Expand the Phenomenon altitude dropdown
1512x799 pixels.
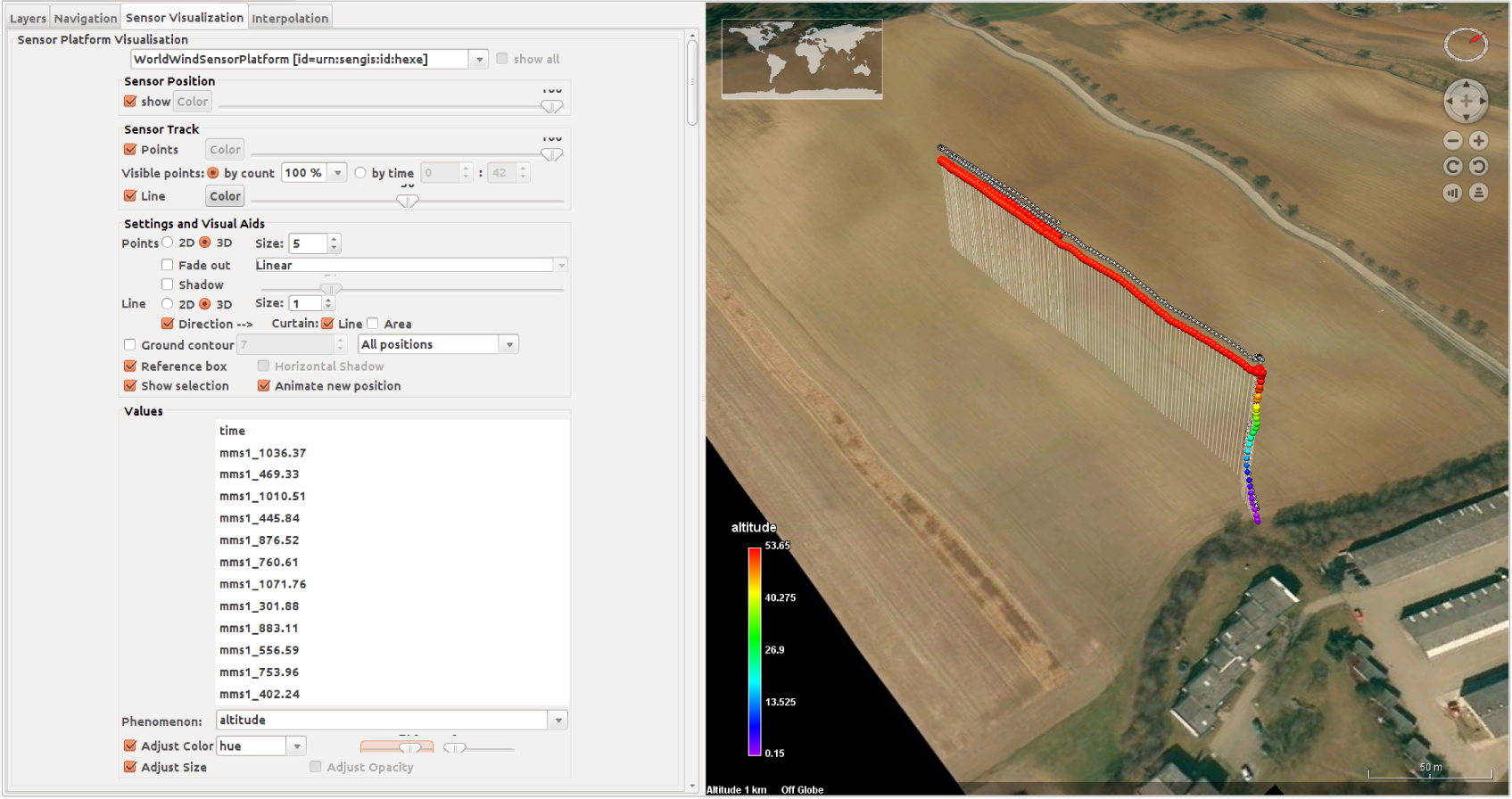(558, 721)
